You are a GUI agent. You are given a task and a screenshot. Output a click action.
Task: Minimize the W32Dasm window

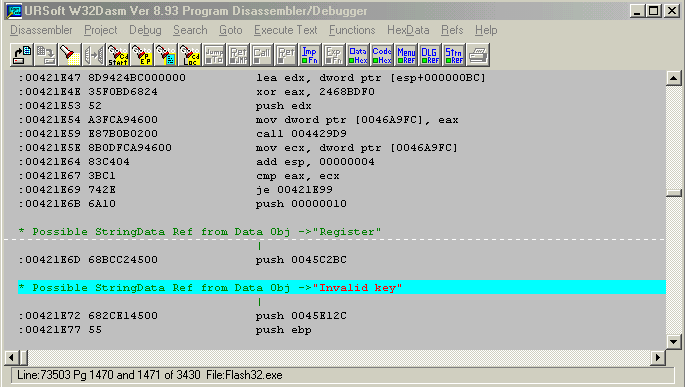(x=637, y=11)
